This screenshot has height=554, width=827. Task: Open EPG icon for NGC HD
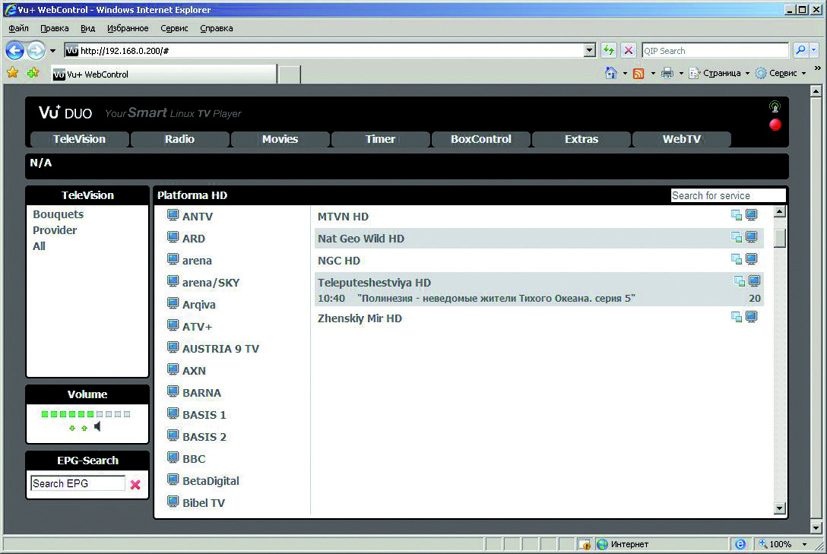point(736,259)
